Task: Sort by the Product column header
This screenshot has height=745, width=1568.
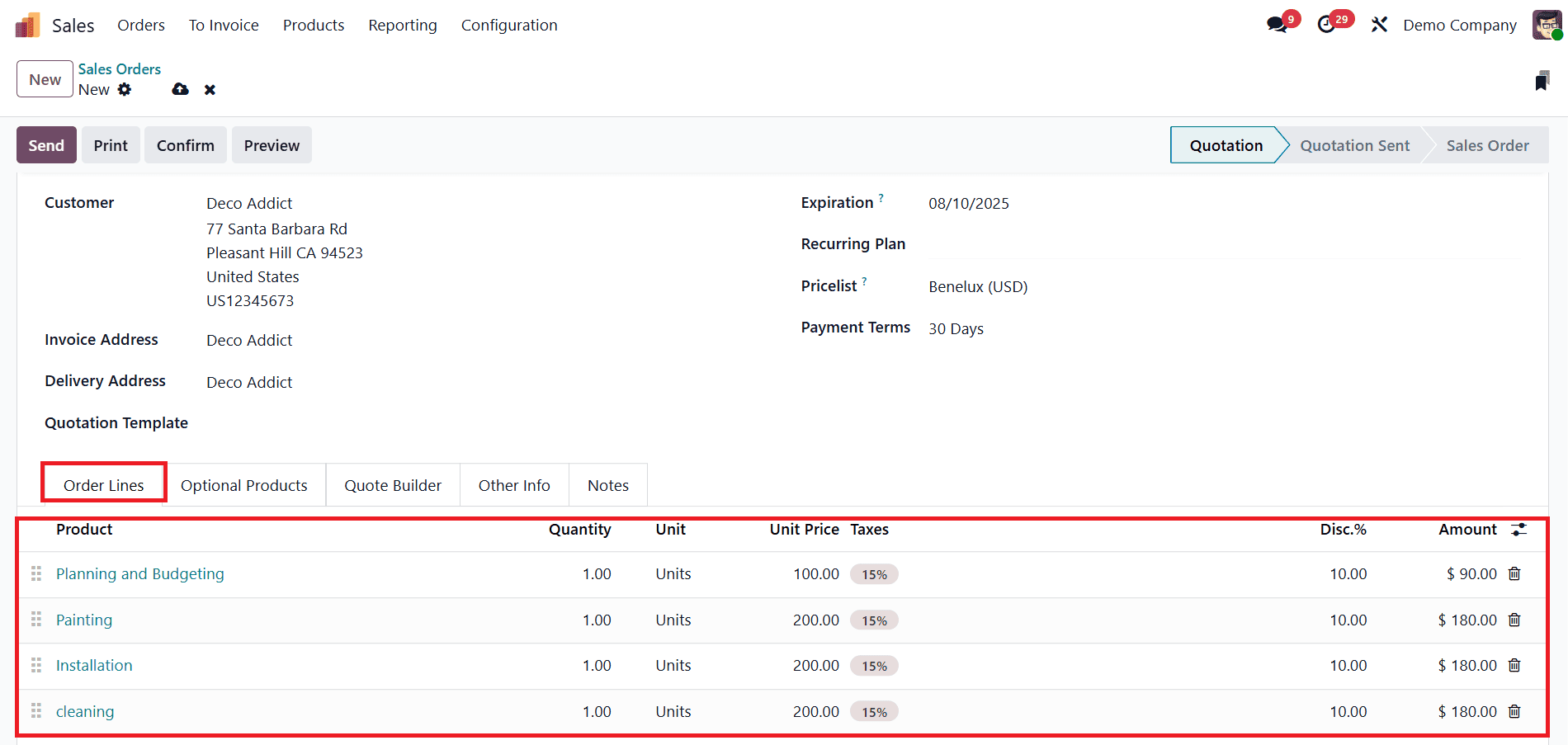Action: 84,530
